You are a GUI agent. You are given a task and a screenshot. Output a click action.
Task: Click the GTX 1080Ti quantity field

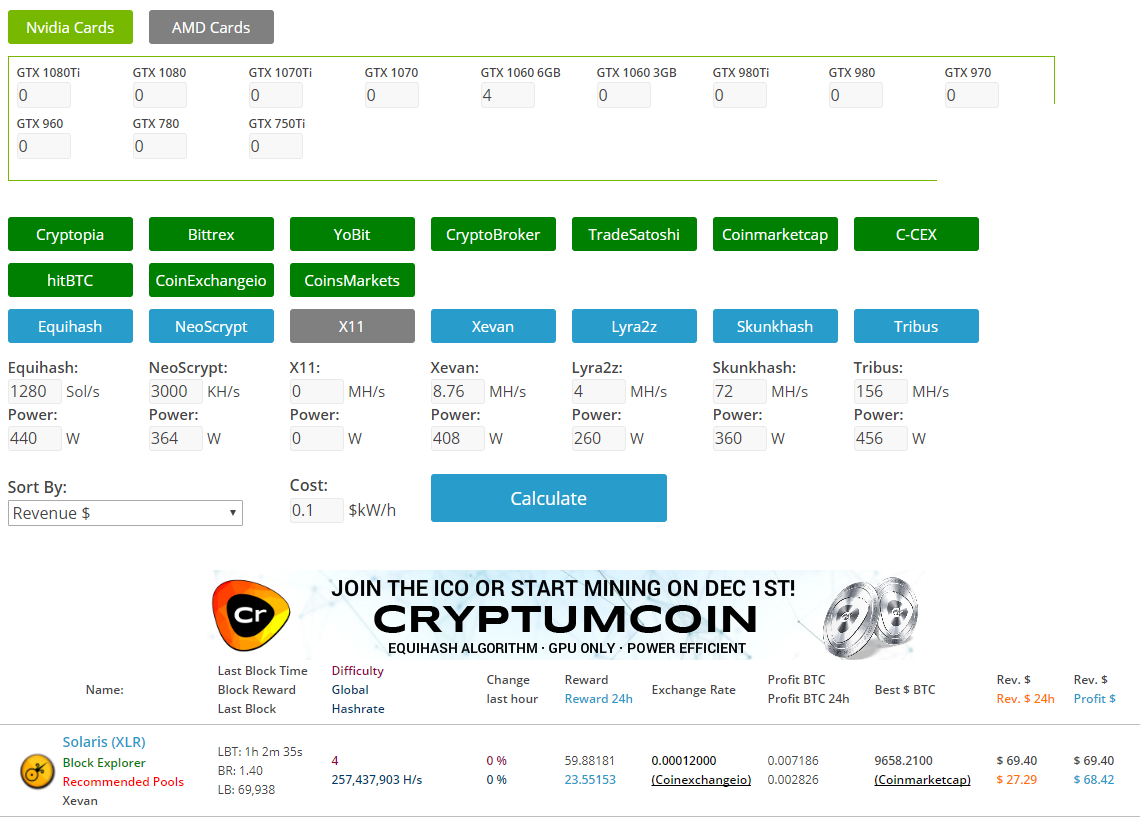(44, 95)
